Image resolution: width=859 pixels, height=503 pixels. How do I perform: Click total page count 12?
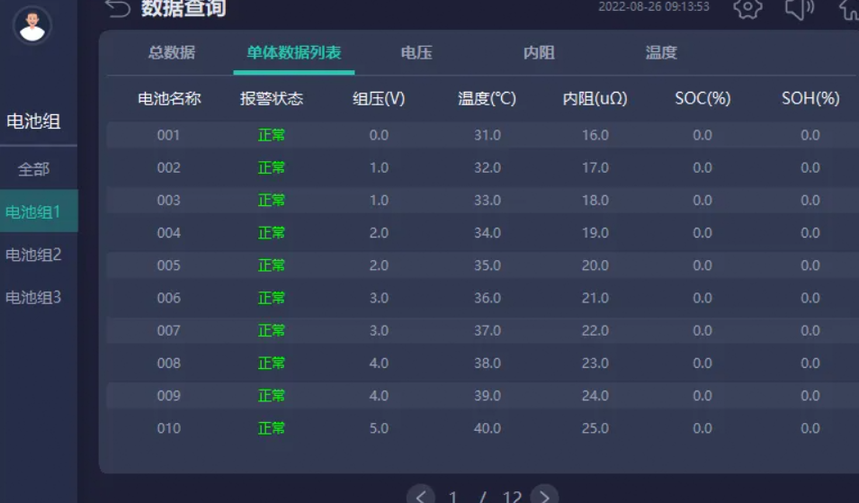(512, 497)
